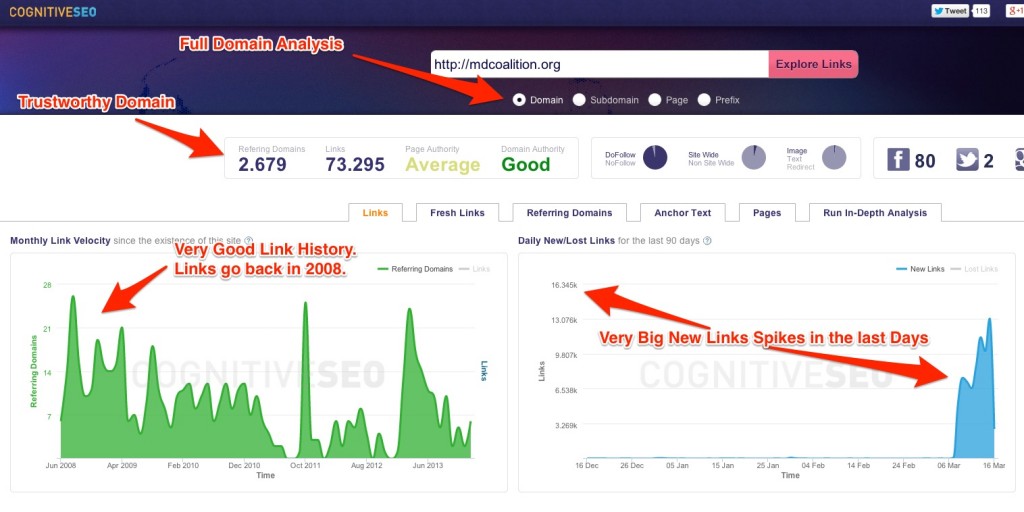This screenshot has width=1024, height=512.
Task: Toggle the New Links legend series
Action: click(x=920, y=269)
